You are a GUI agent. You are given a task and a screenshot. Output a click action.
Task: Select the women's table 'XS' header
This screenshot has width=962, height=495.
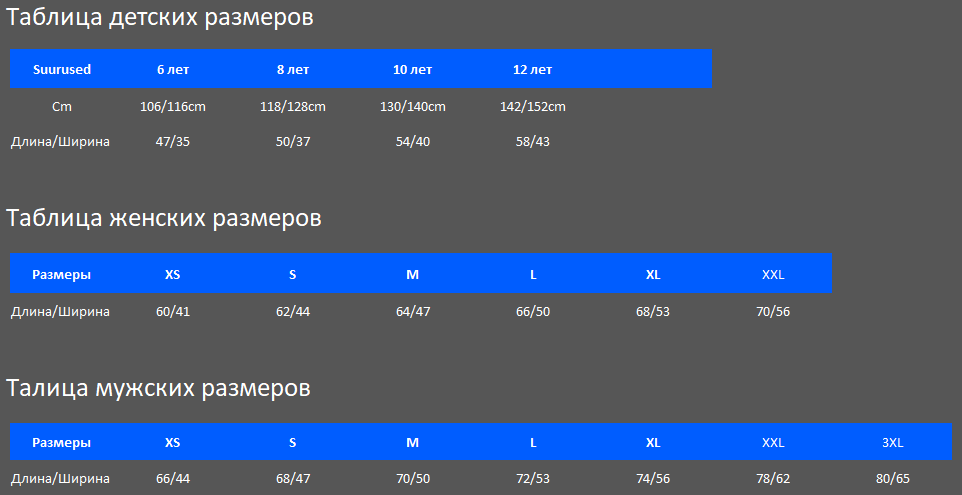coord(172,275)
